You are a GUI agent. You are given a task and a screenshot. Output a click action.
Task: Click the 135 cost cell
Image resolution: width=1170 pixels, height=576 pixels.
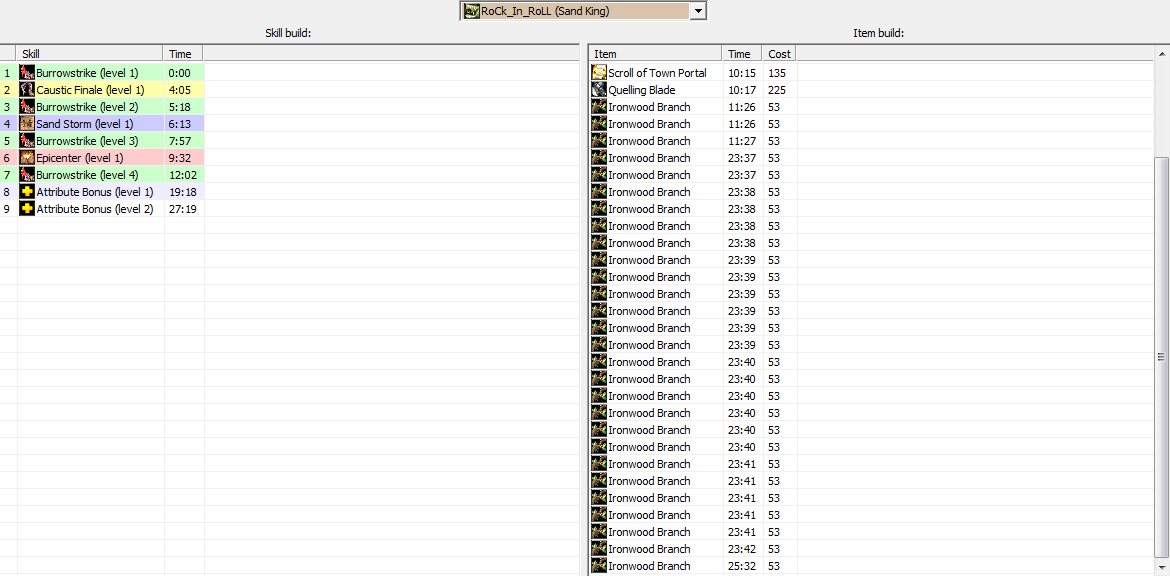coord(780,73)
